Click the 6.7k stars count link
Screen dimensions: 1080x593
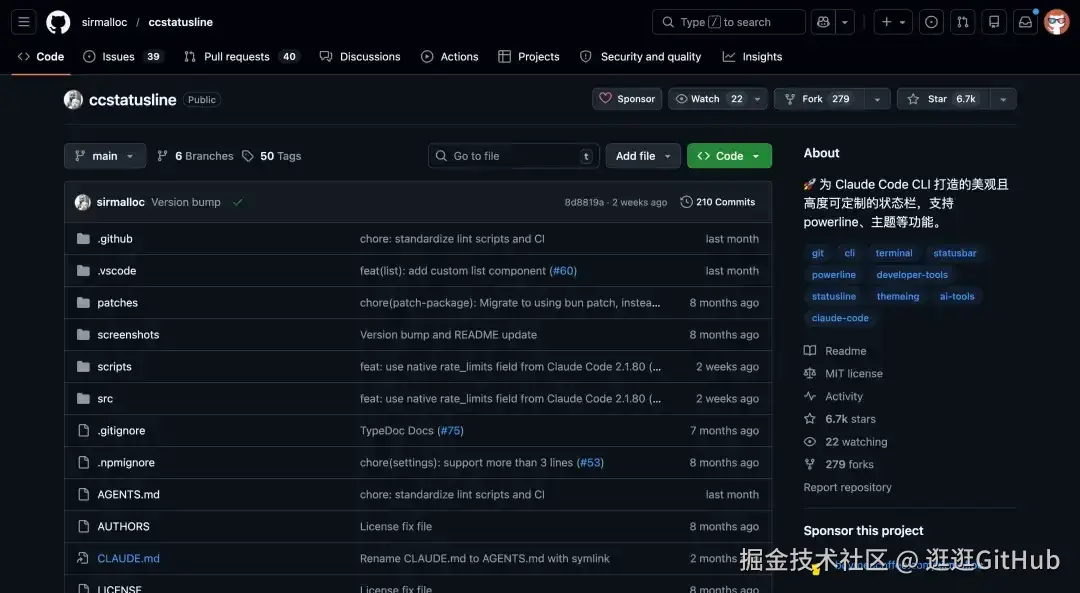click(850, 419)
